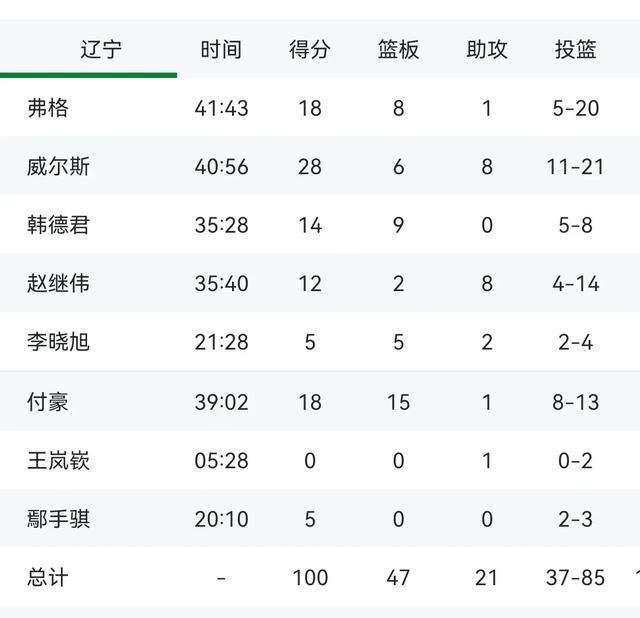Select player 王岚嵚
This screenshot has width=640, height=618.
pos(58,461)
